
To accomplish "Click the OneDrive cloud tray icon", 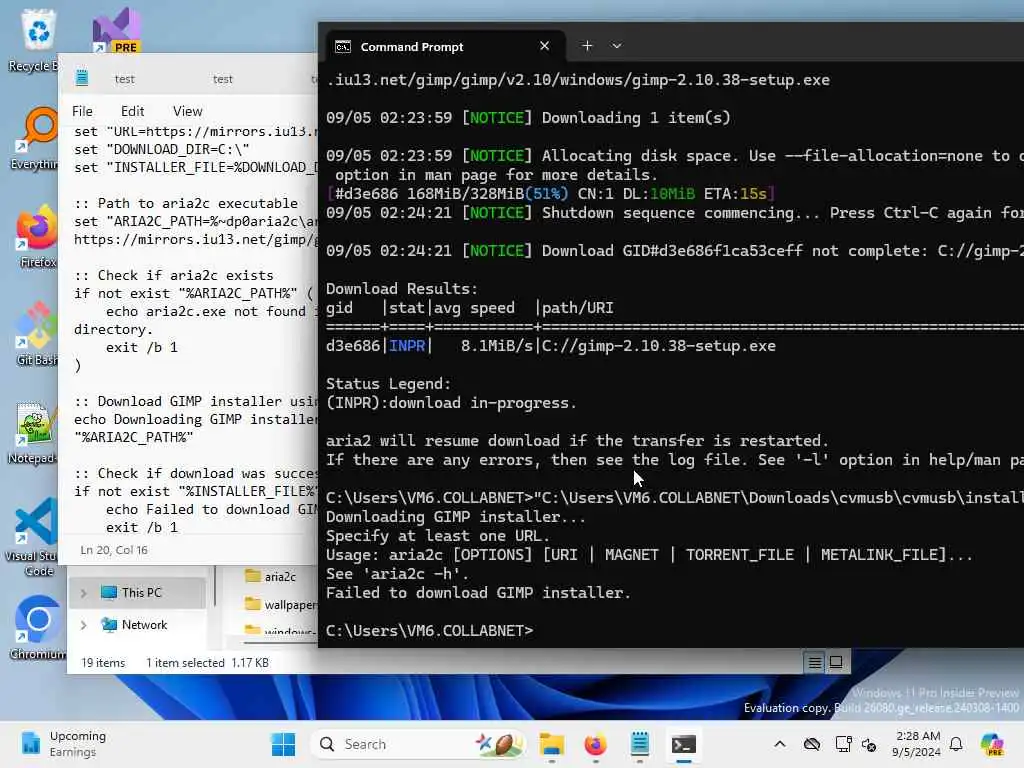I will (812, 744).
